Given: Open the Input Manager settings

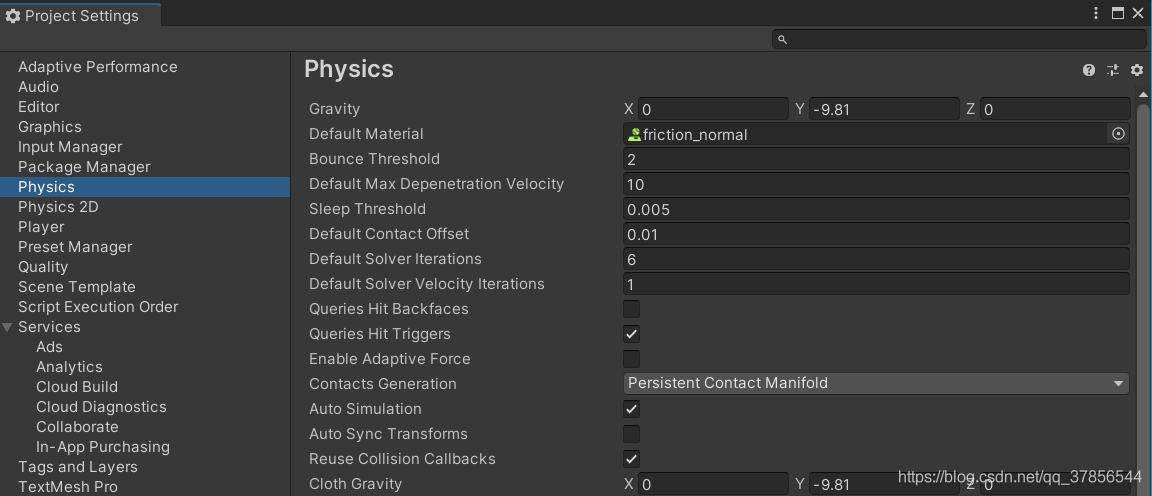Looking at the screenshot, I should 70,147.
